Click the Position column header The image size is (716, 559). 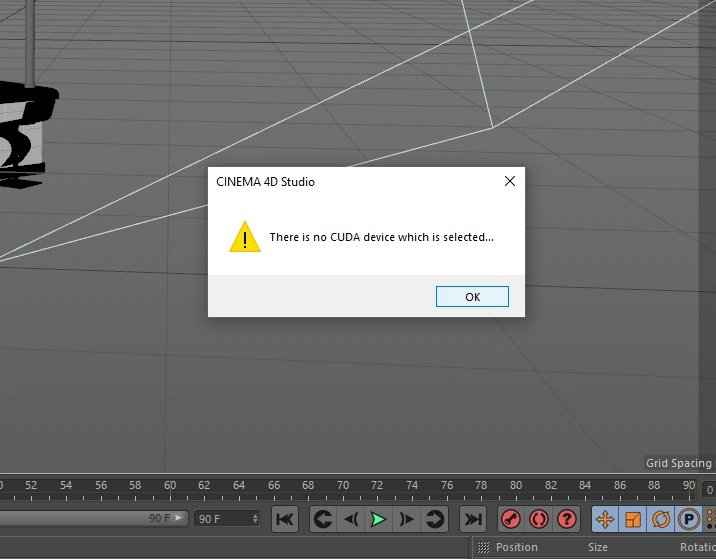click(x=516, y=547)
